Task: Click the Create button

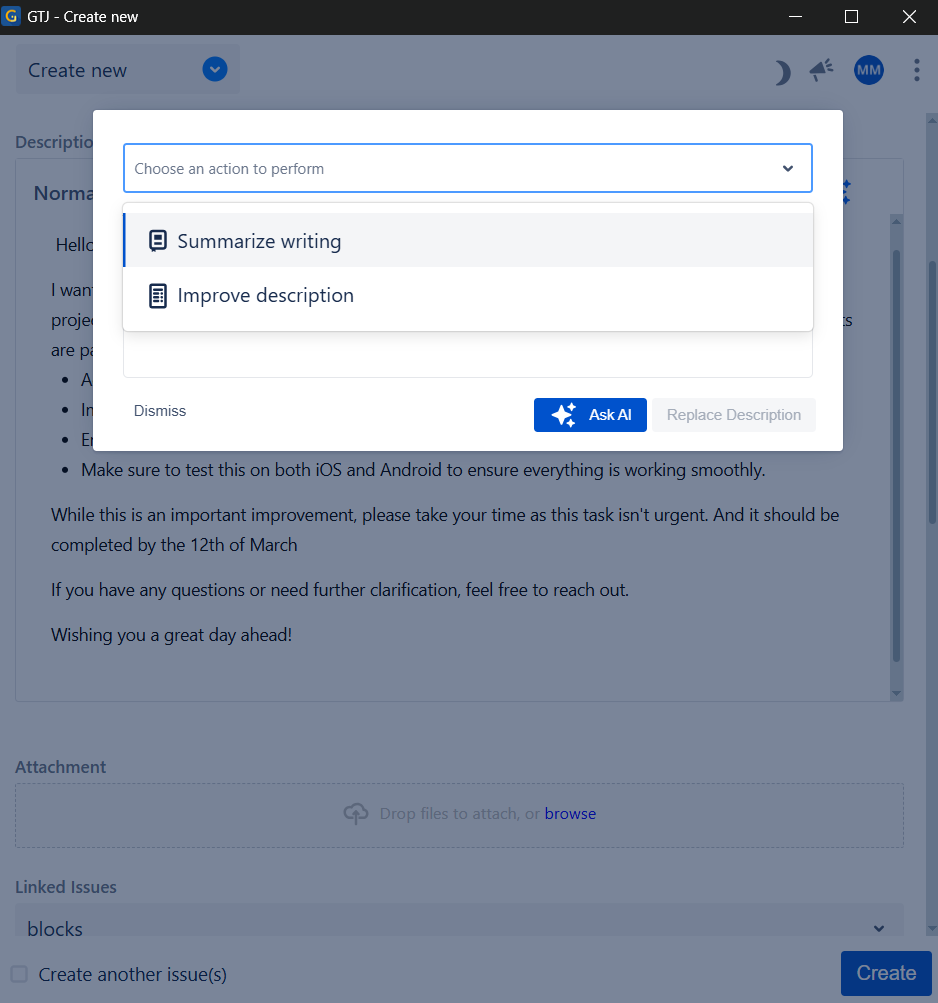Action: (x=886, y=973)
